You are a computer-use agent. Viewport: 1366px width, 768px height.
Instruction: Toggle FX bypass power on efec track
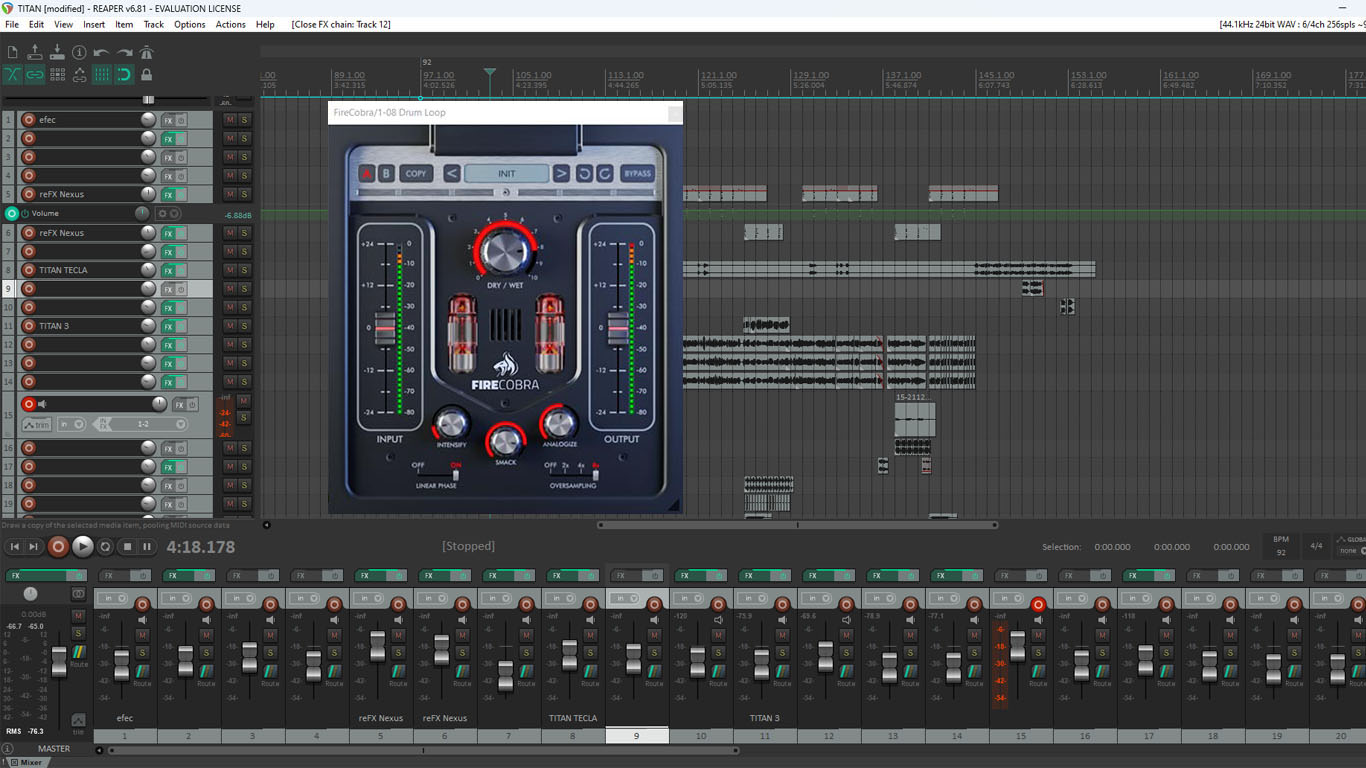181,120
